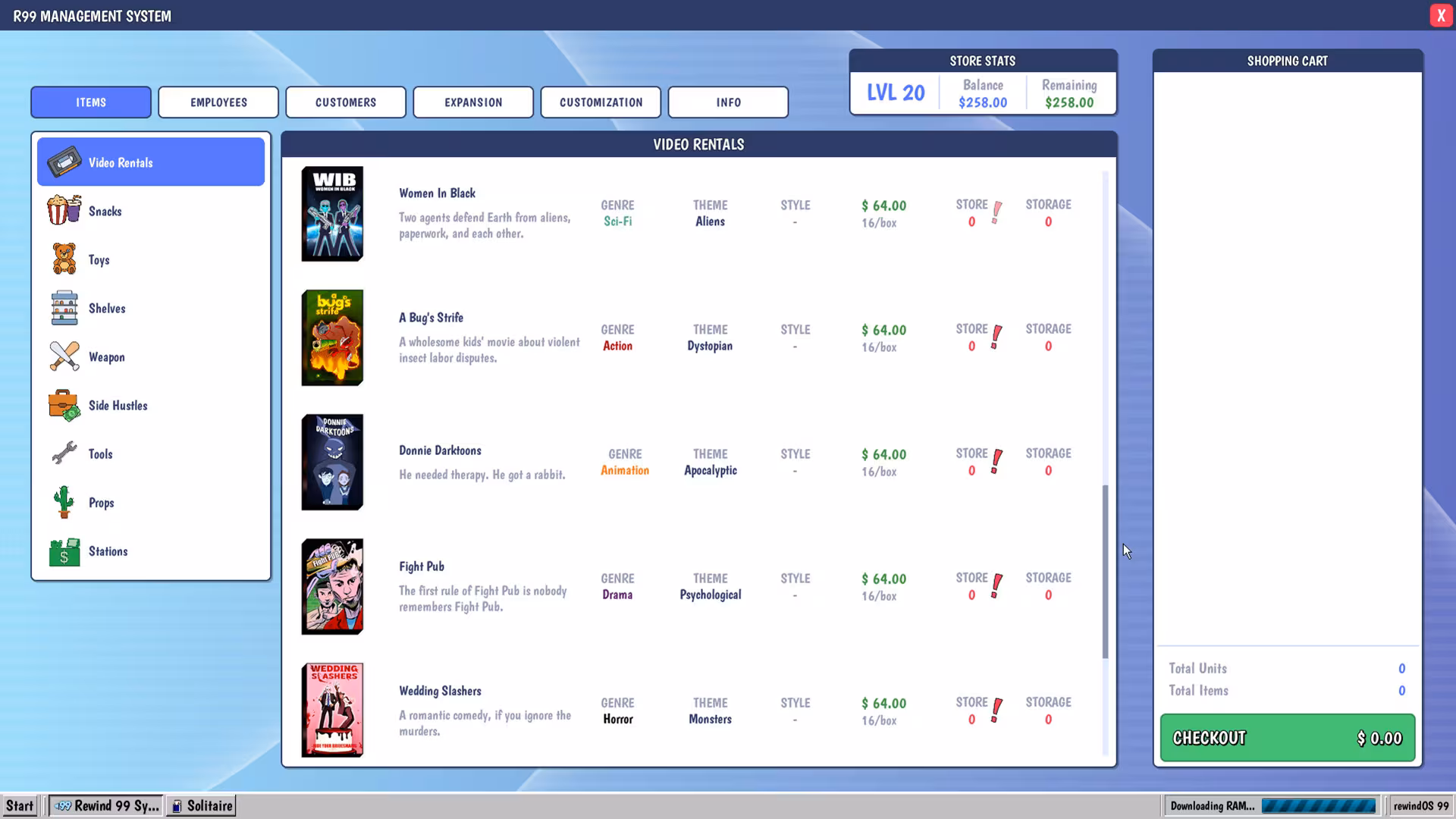The height and width of the screenshot is (819, 1456).
Task: Click the video rentals list scrollbar
Action: click(1105, 572)
